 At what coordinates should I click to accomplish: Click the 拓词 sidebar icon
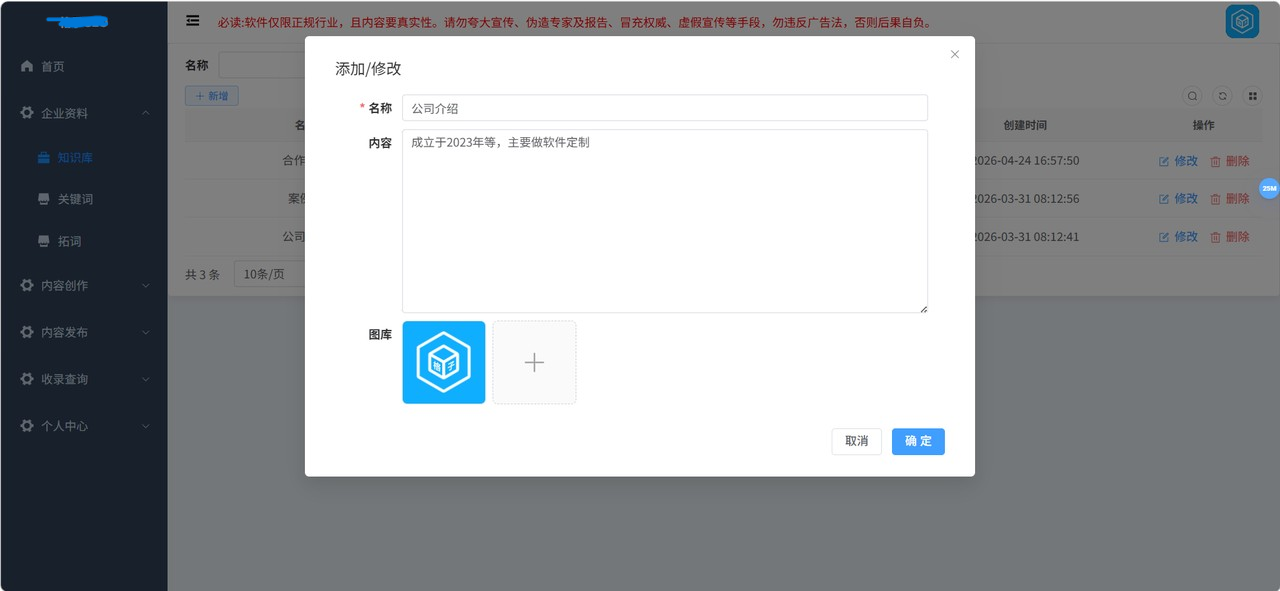(44, 241)
